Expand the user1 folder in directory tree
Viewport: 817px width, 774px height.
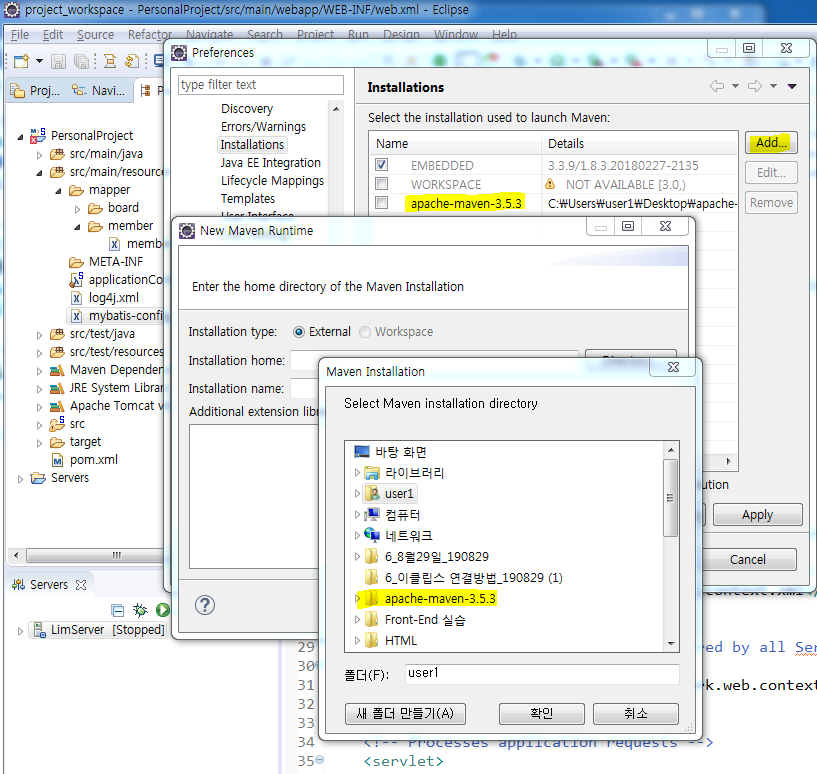pos(357,493)
